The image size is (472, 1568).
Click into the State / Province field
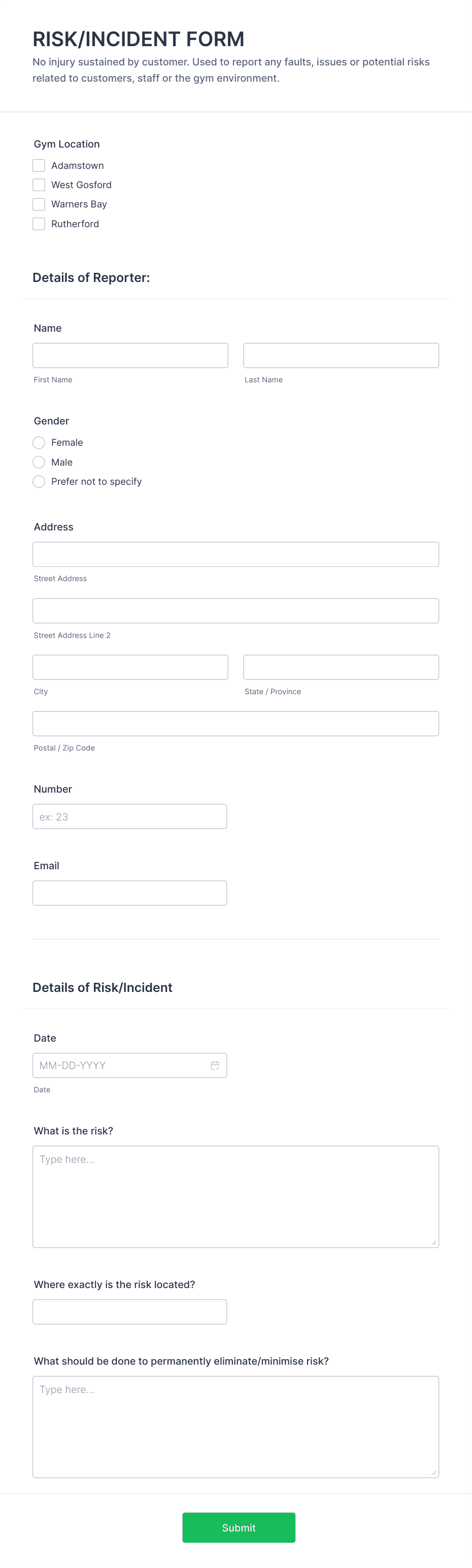tap(341, 666)
